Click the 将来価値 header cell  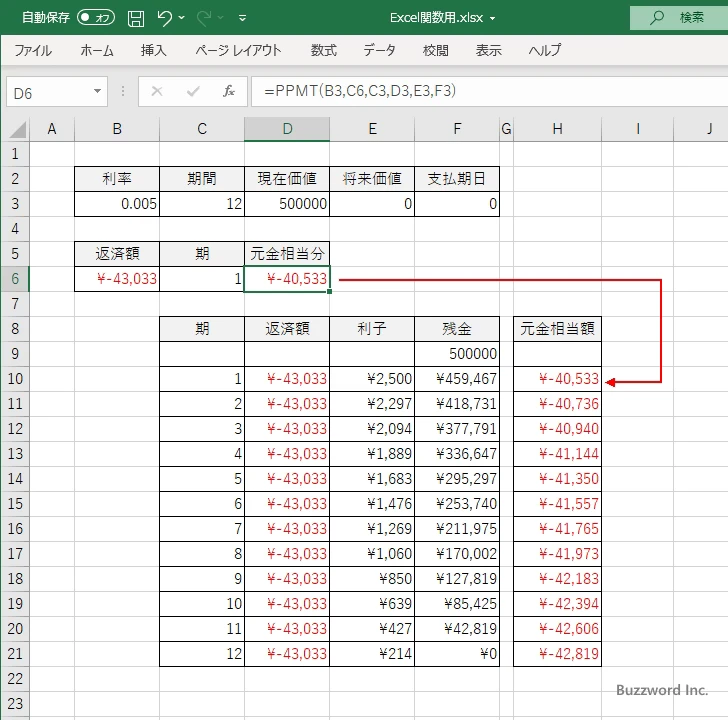pos(372,179)
